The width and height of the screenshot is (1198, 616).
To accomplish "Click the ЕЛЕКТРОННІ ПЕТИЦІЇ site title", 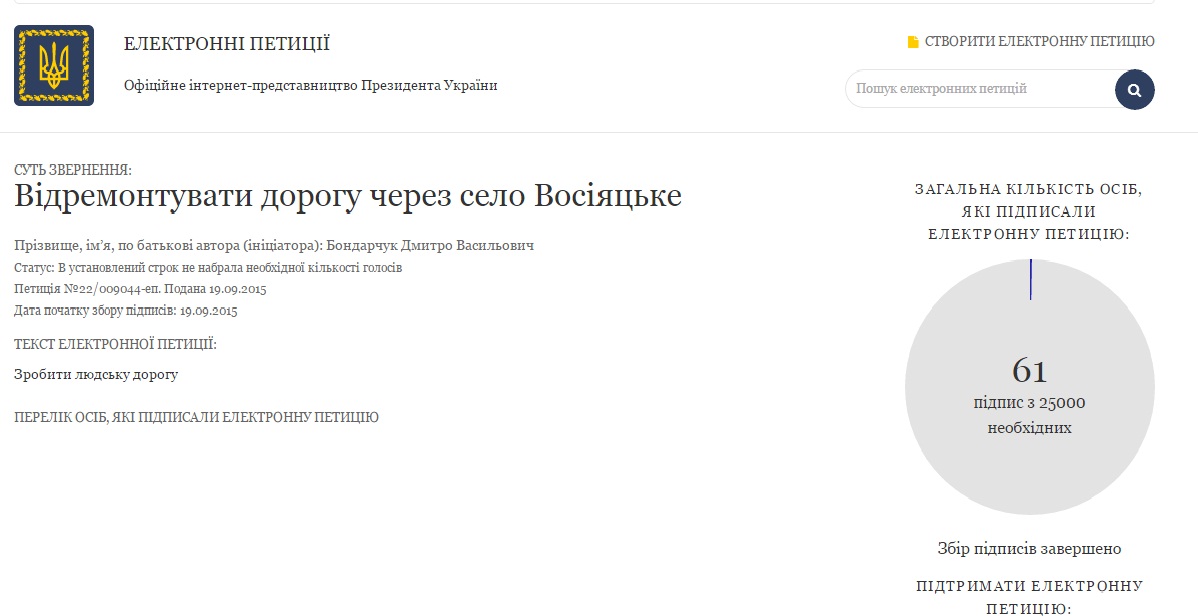I will tap(226, 44).
